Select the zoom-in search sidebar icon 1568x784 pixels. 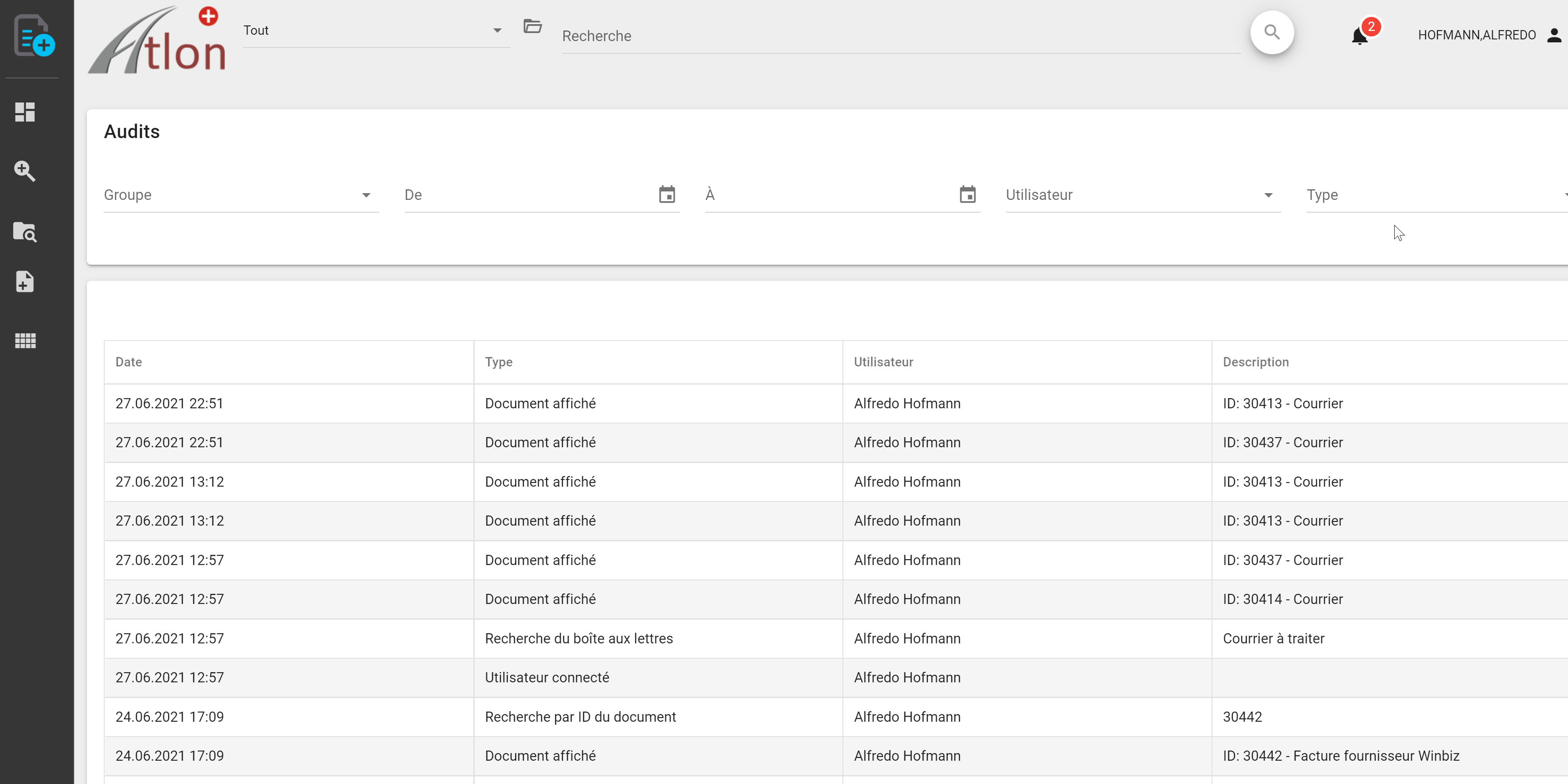pos(25,171)
